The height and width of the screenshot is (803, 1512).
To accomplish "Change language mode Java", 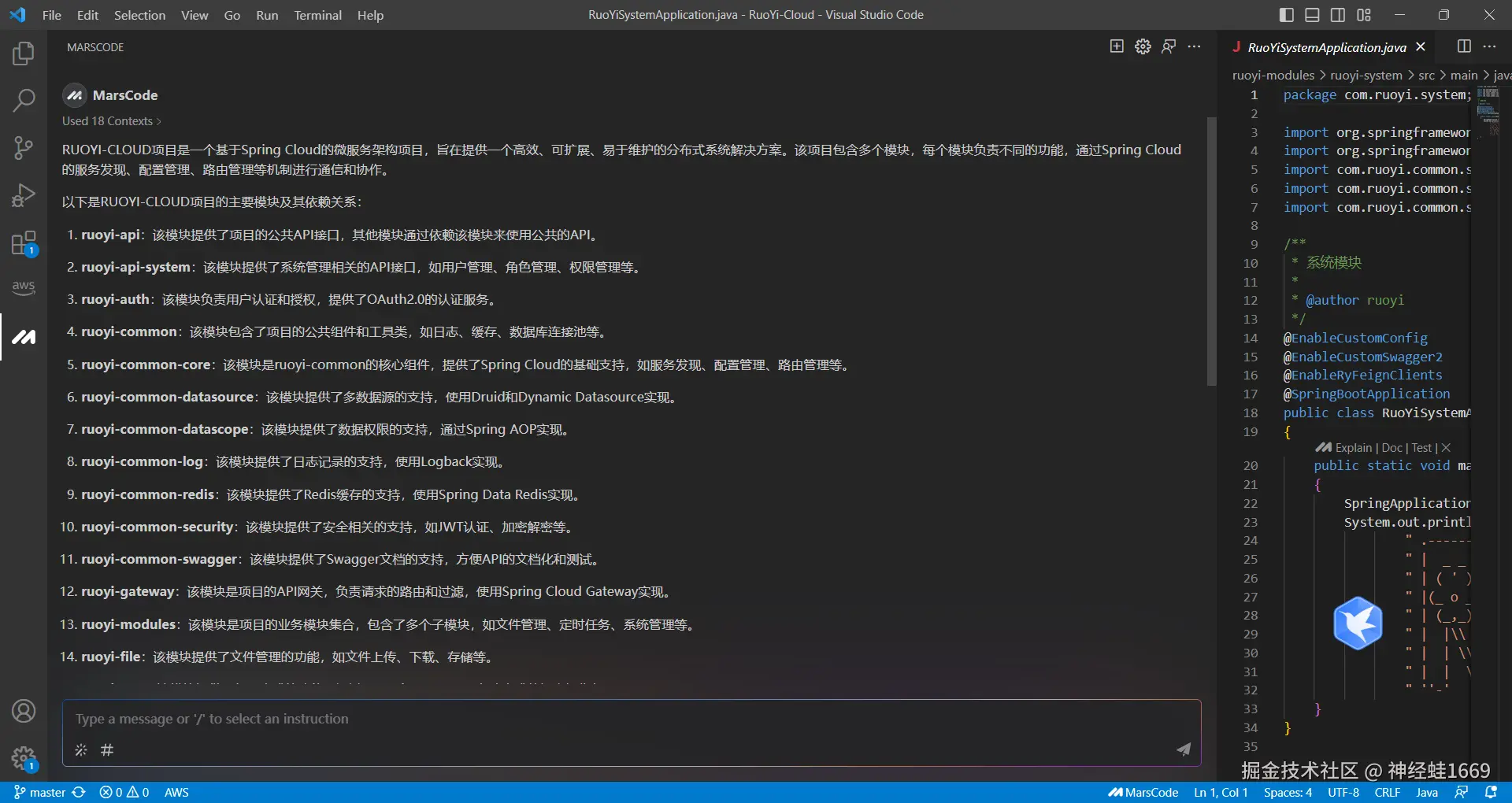I will 1427,792.
